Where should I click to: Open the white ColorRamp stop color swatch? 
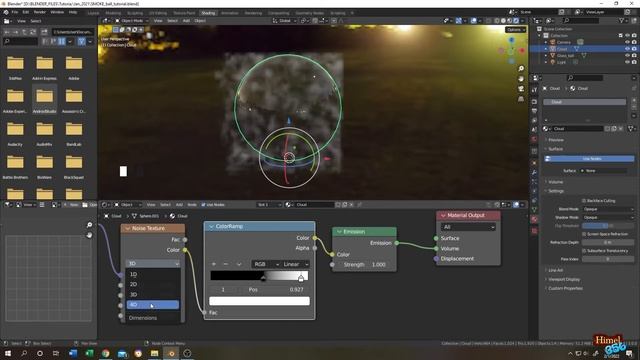[x=259, y=301]
